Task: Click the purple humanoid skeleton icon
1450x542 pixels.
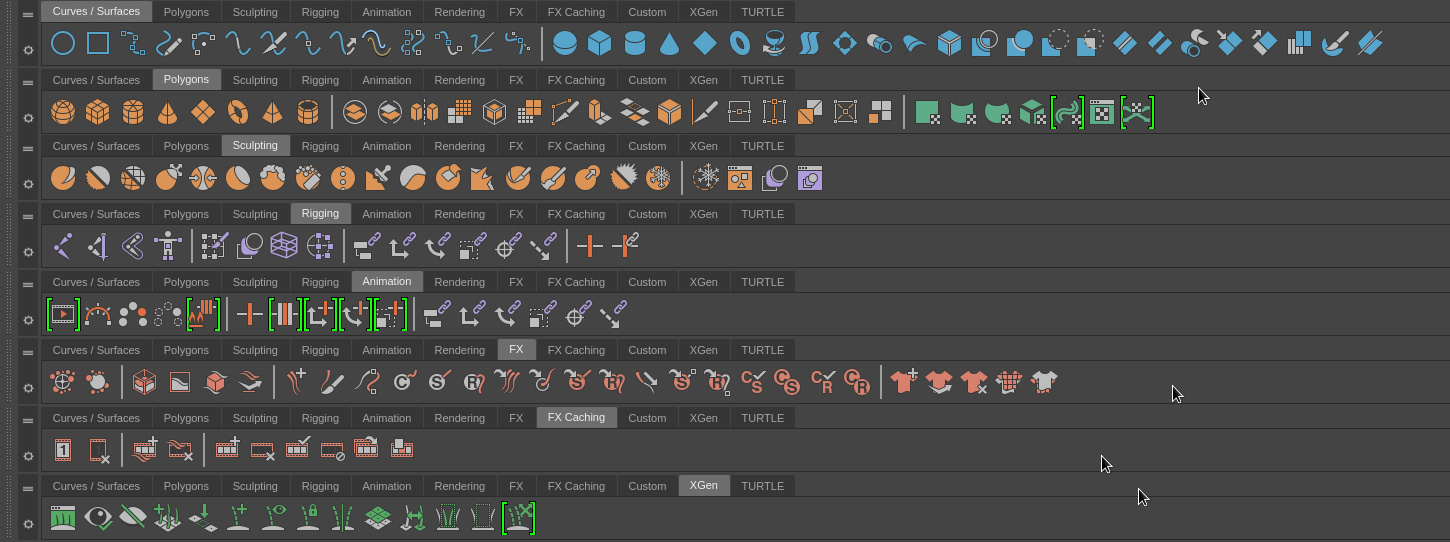Action: tap(168, 246)
